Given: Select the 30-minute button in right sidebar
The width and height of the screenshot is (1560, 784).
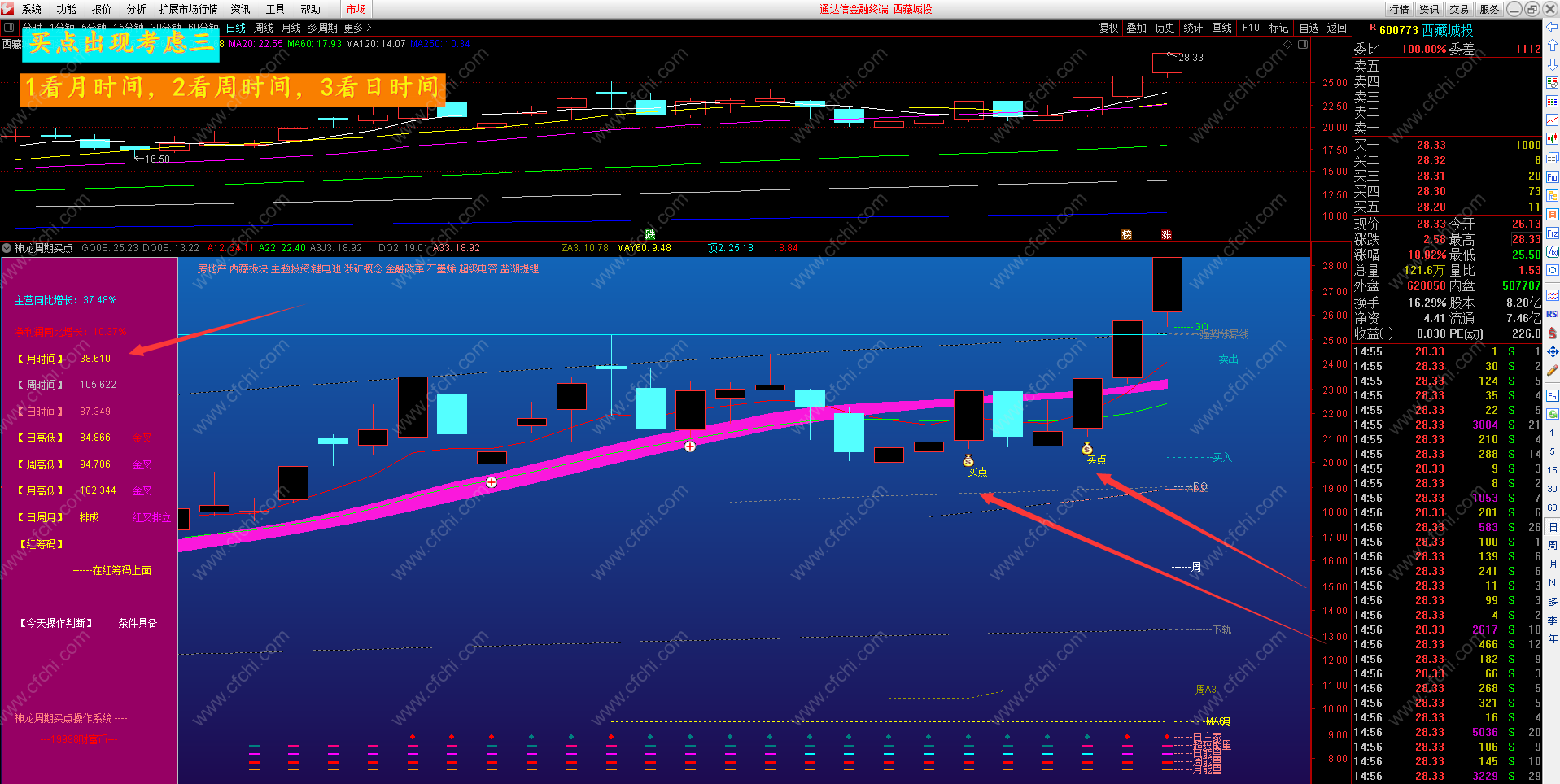Looking at the screenshot, I should point(1552,489).
